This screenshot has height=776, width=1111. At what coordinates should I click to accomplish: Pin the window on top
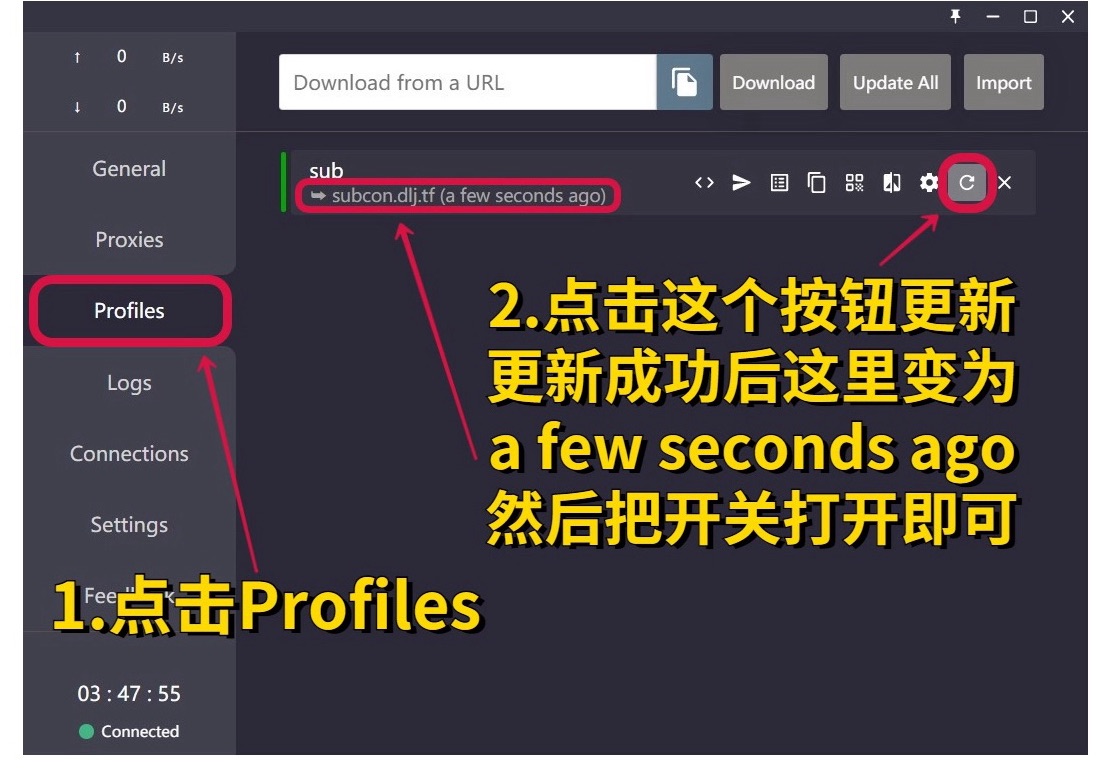(x=955, y=16)
